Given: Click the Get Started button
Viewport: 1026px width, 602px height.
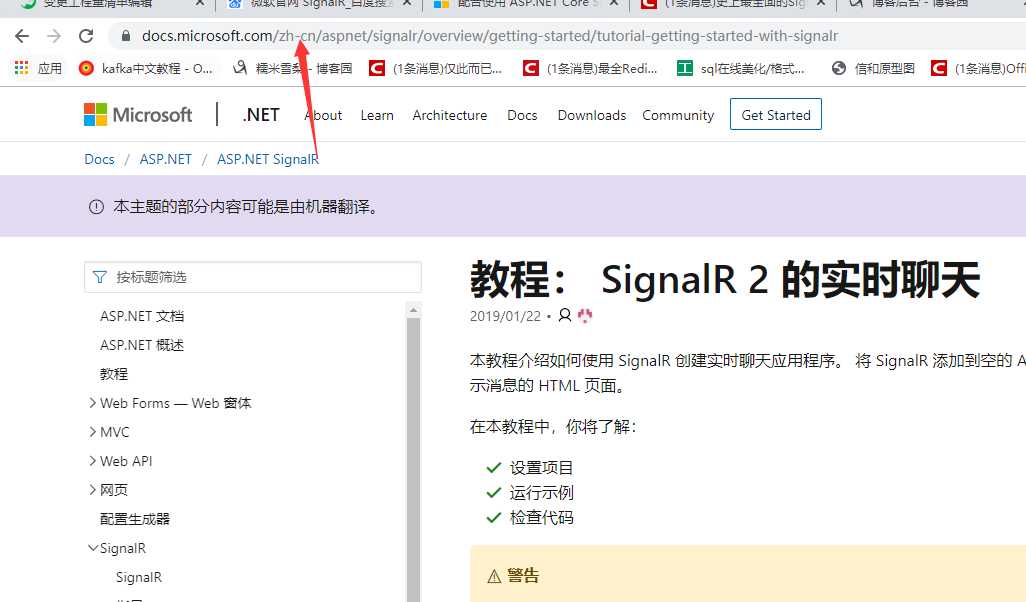Looking at the screenshot, I should (775, 115).
